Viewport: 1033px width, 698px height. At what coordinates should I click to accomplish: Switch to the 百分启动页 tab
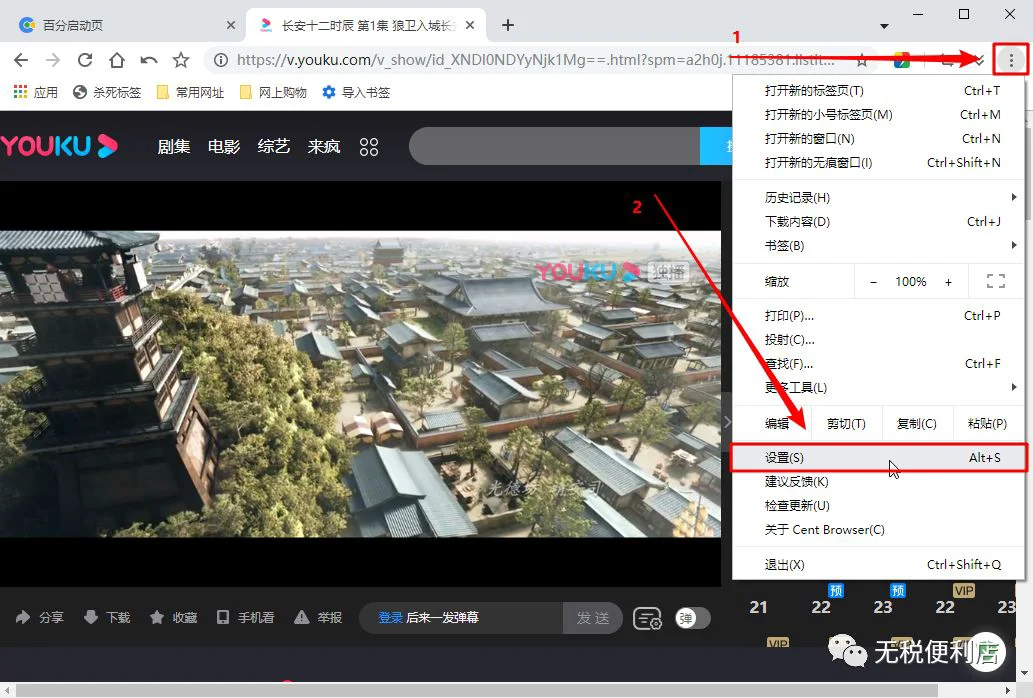(123, 25)
